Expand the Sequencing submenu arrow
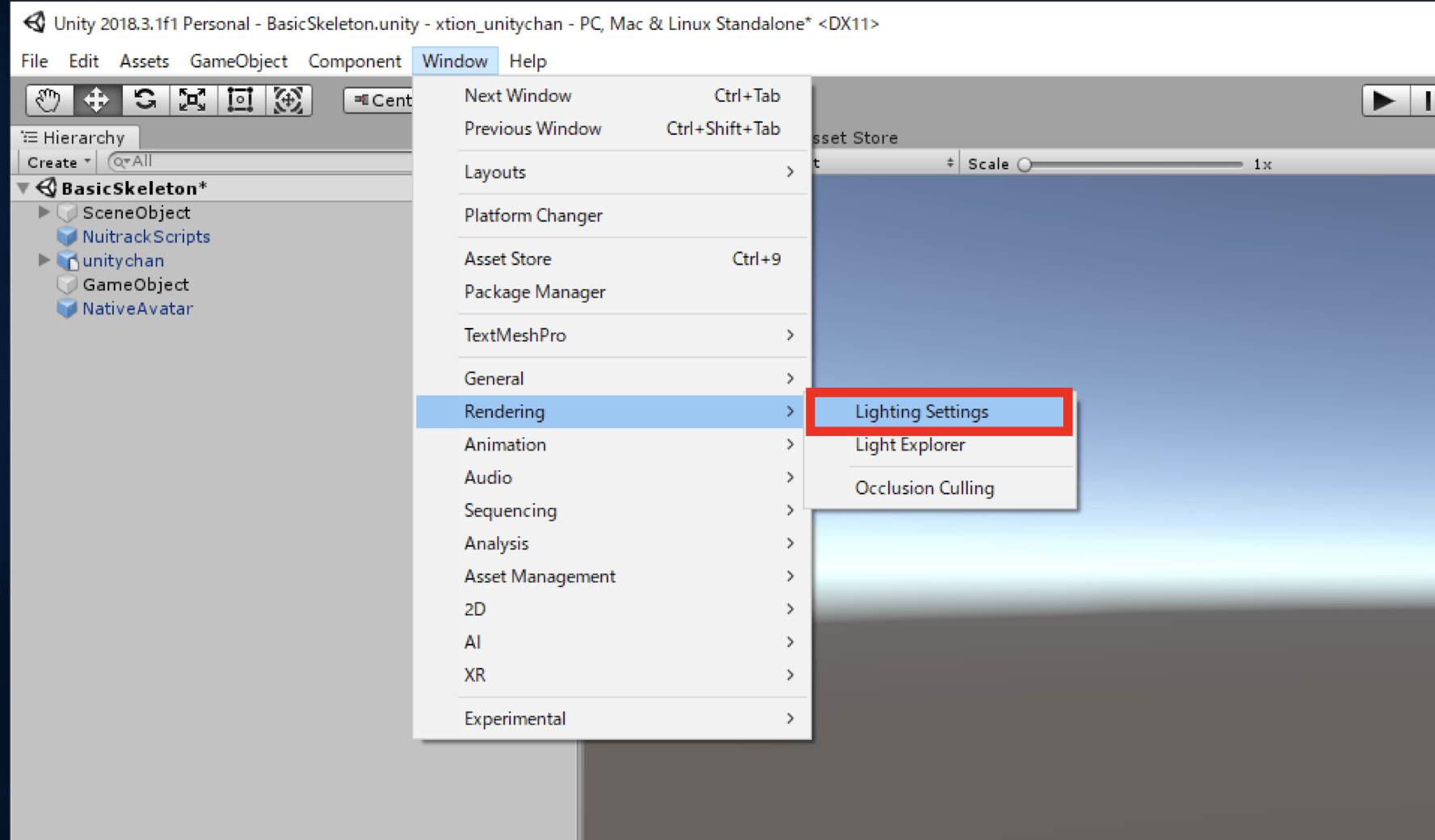Image resolution: width=1435 pixels, height=840 pixels. [790, 510]
